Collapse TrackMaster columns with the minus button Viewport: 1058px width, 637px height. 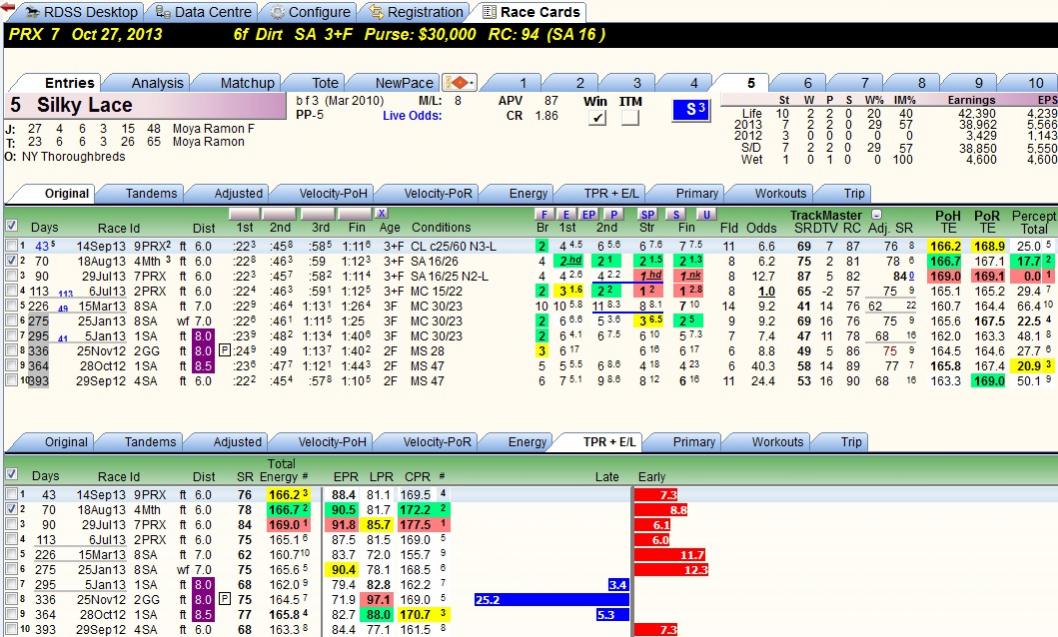[x=876, y=215]
